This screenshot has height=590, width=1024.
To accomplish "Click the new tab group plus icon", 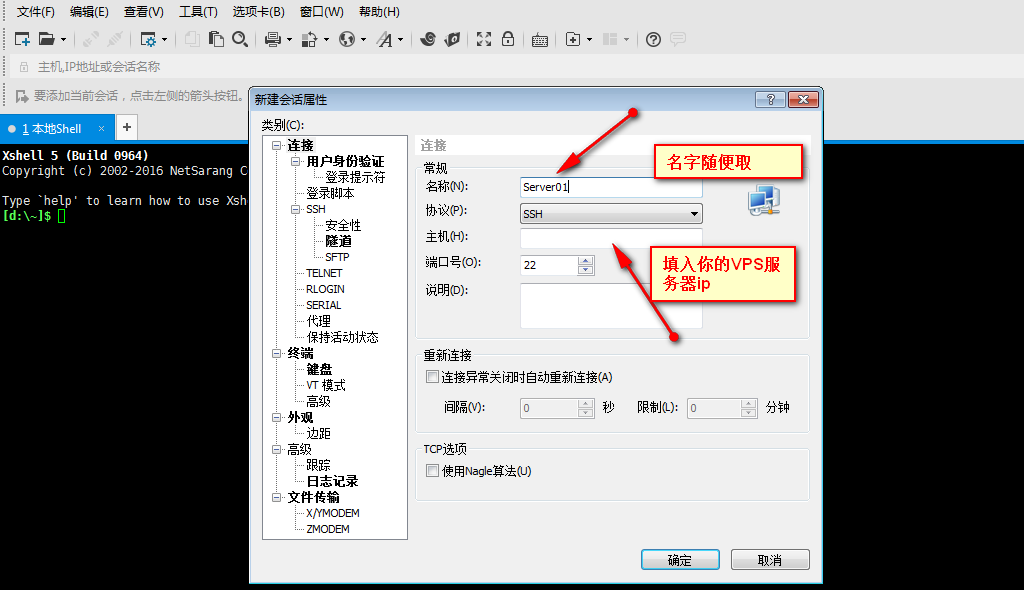I will [x=573, y=39].
